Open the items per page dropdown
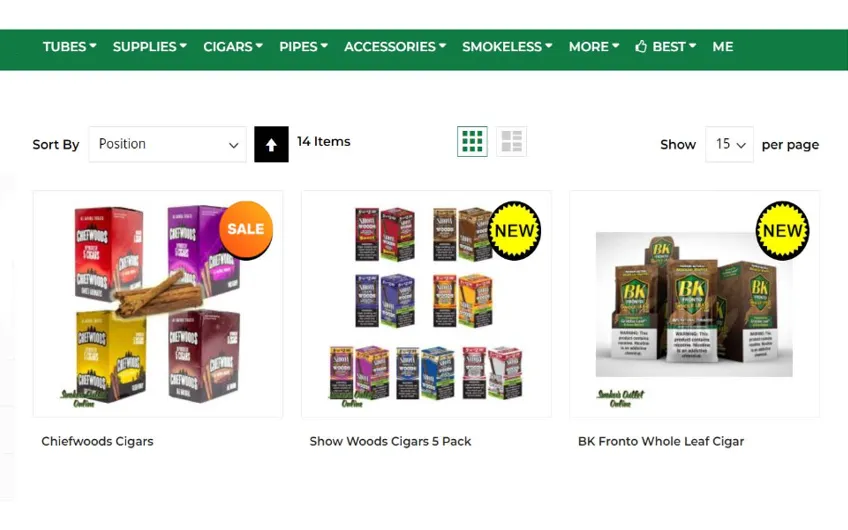Viewport: 848px width, 530px height. pyautogui.click(x=729, y=144)
